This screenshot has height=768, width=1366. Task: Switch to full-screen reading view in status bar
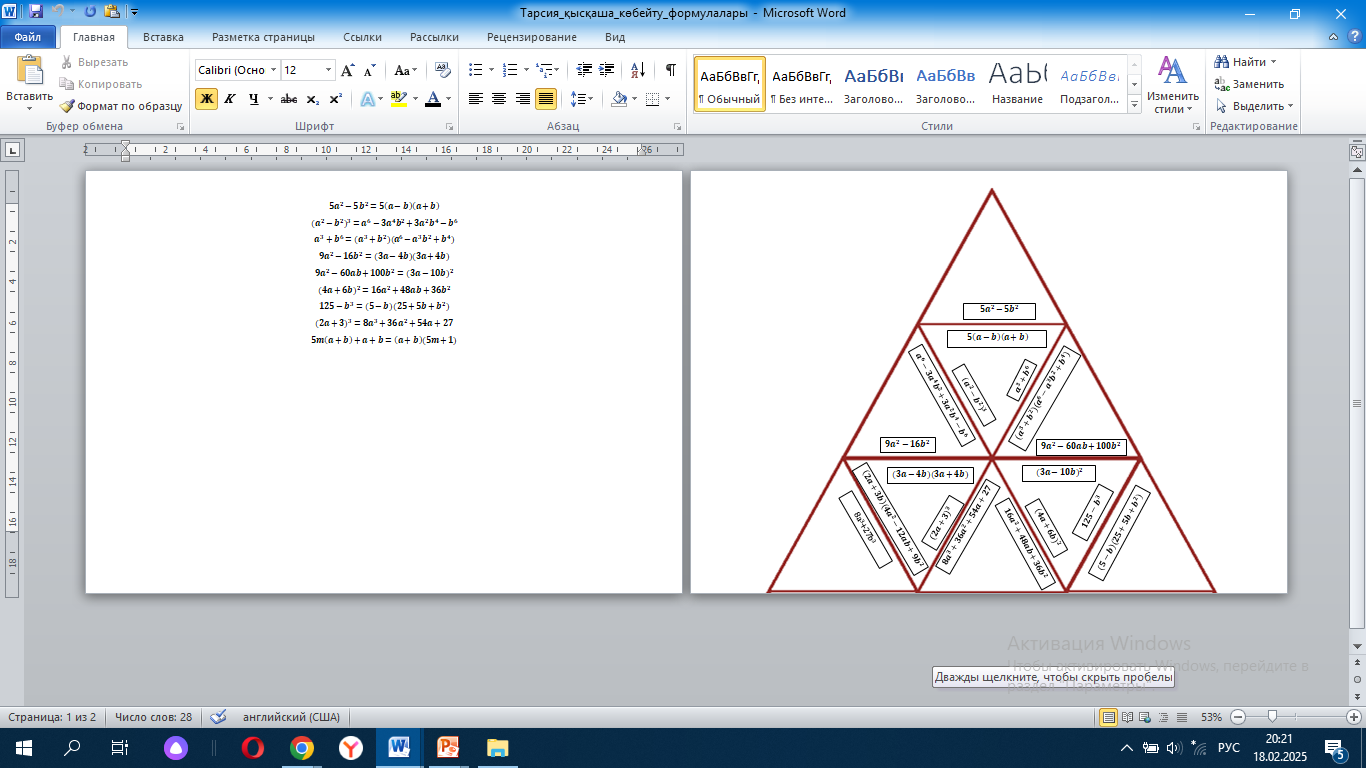pos(1127,717)
